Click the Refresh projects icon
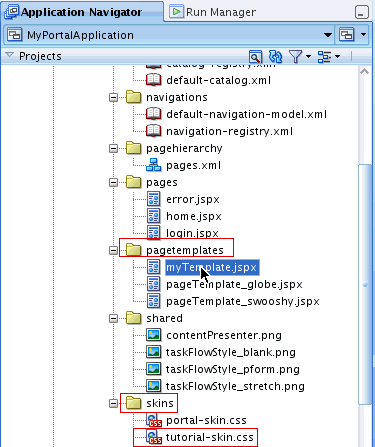 pyautogui.click(x=275, y=57)
